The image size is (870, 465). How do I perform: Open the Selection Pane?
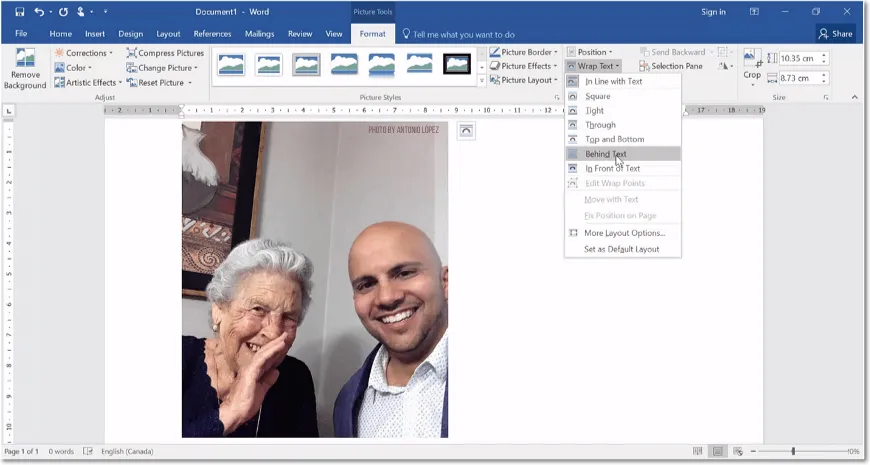[670, 66]
